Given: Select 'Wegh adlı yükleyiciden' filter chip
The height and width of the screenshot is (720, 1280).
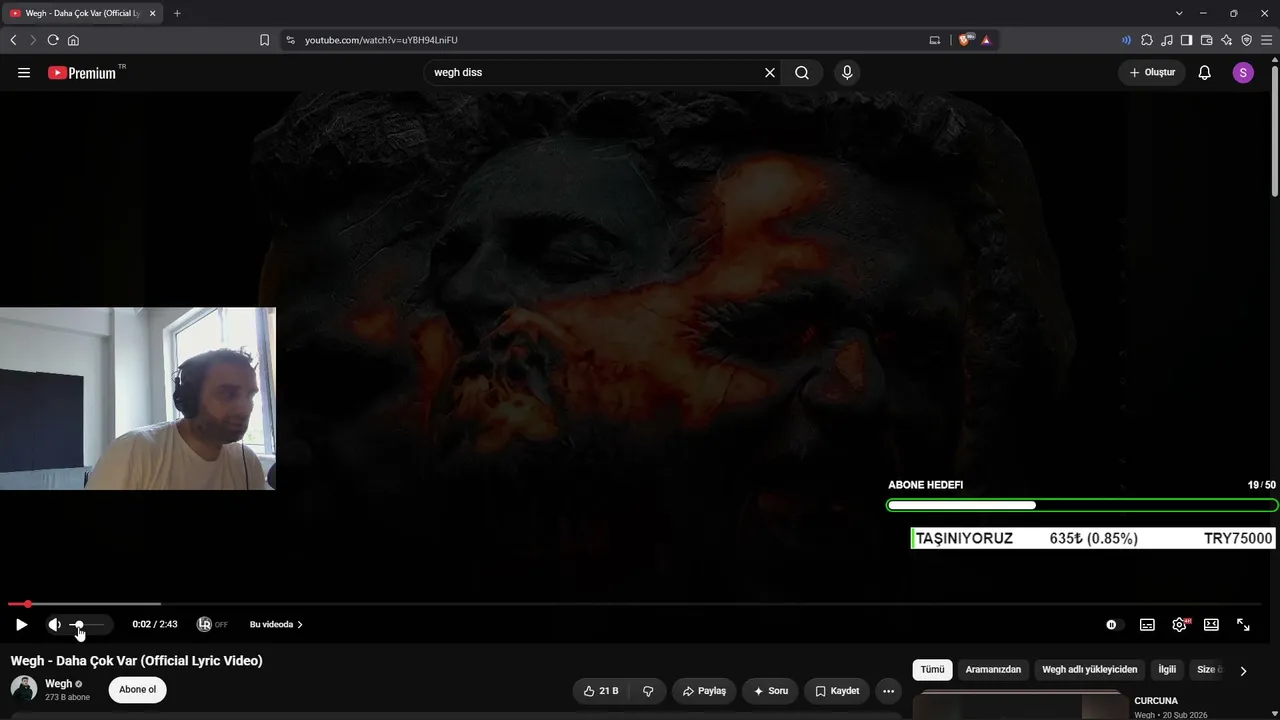Looking at the screenshot, I should pos(1089,670).
